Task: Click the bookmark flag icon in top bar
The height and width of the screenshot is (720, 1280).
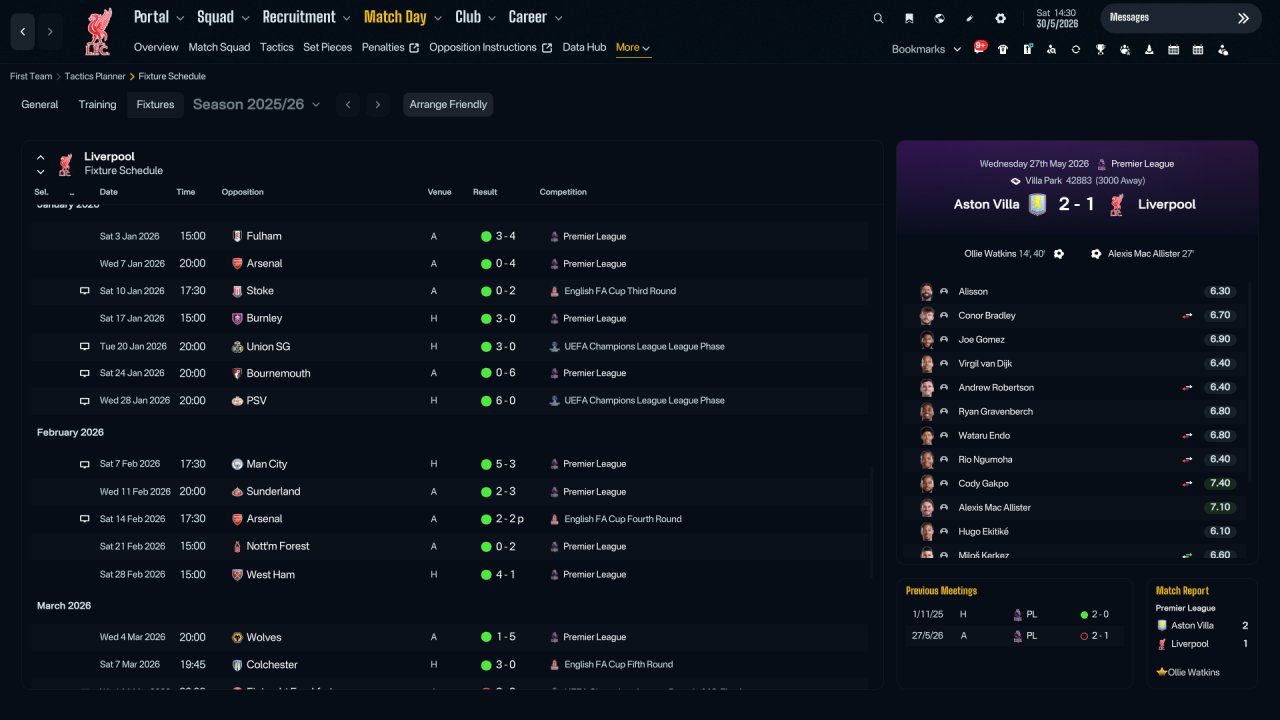Action: pos(909,18)
